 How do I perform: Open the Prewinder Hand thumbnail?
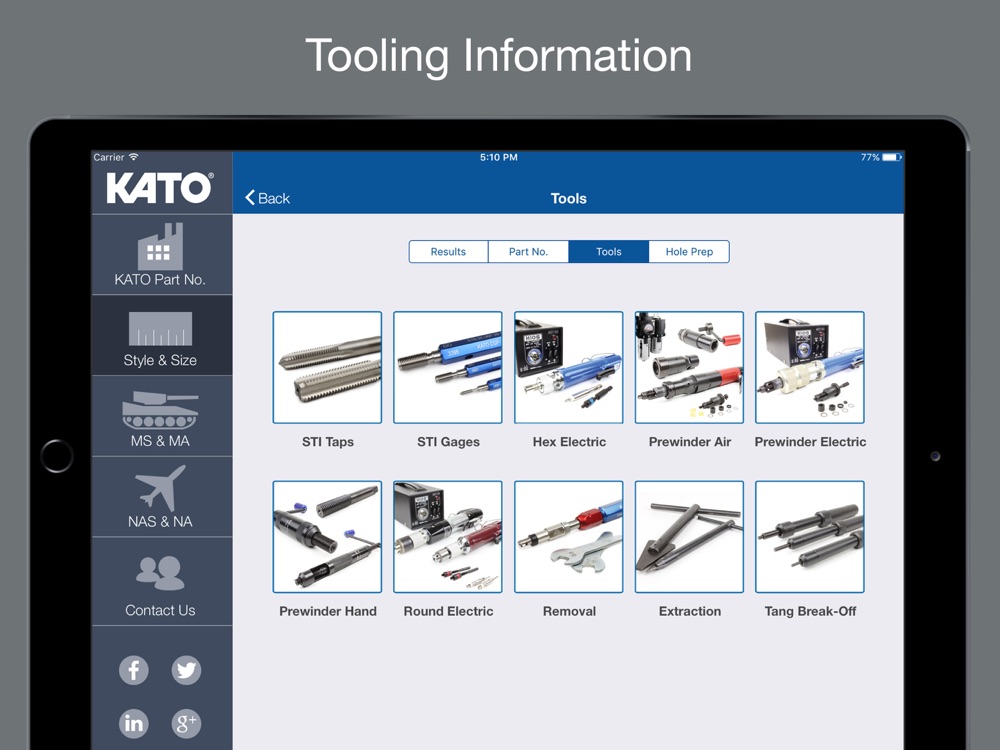click(327, 537)
